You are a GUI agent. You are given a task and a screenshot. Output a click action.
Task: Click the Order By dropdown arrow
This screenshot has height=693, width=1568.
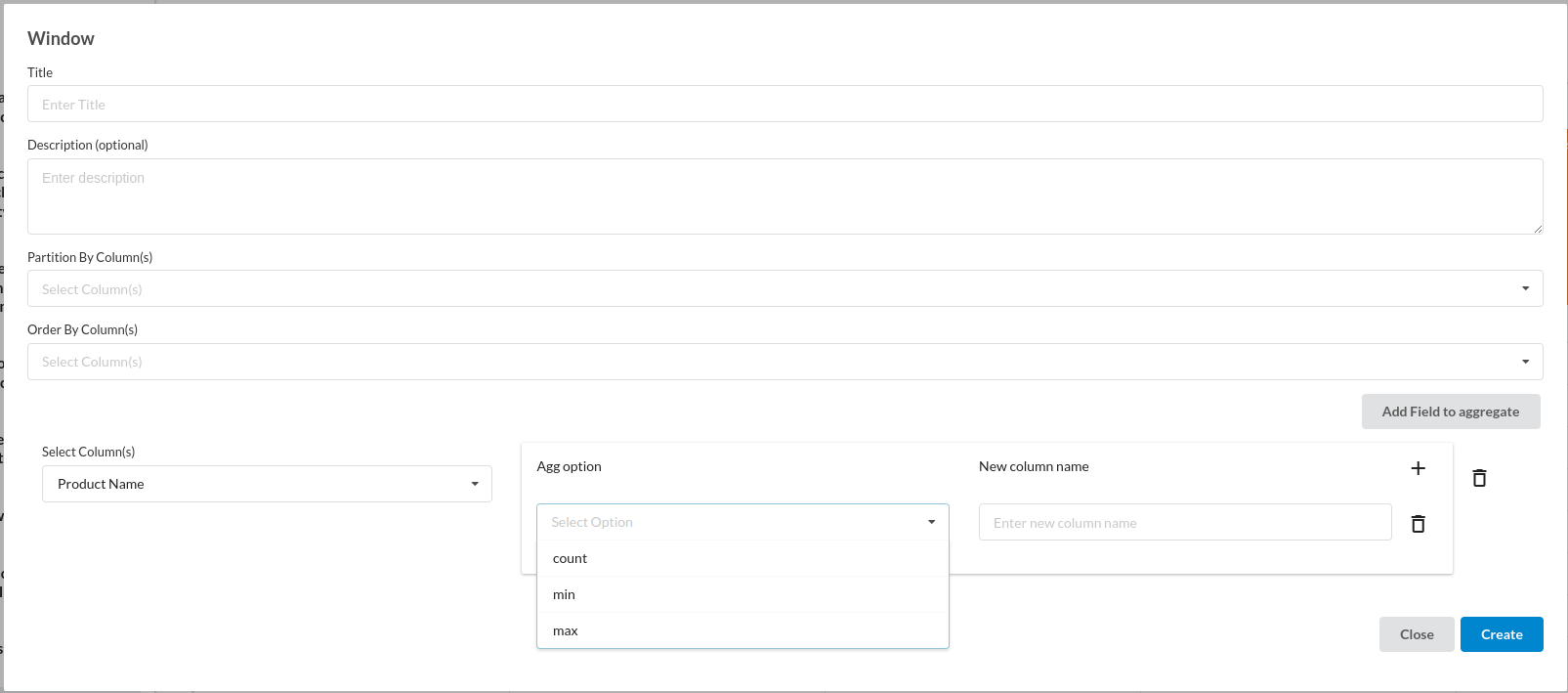(1525, 362)
